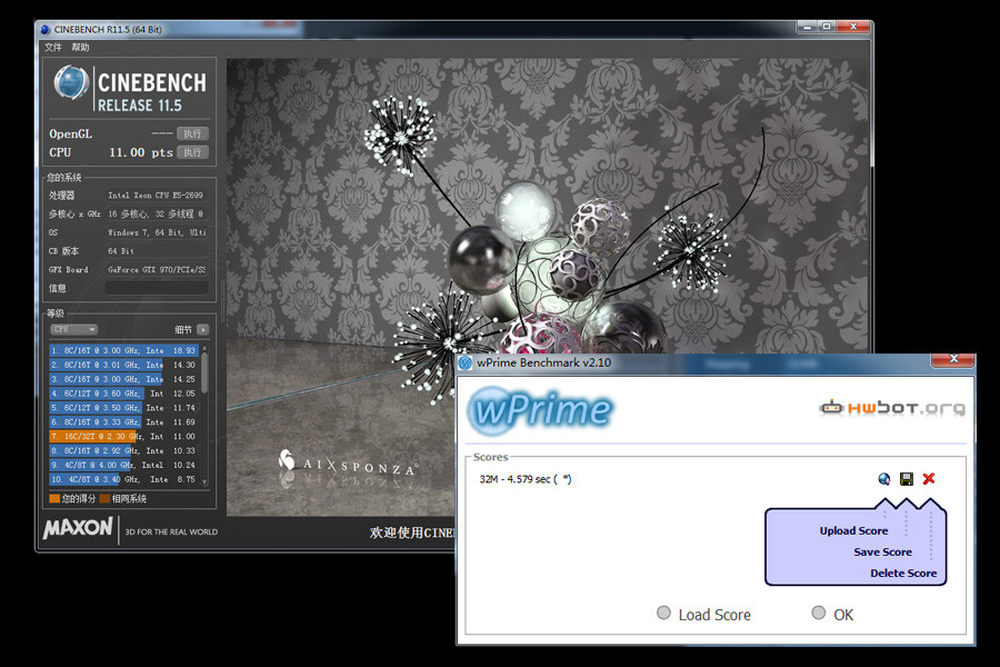Run the CPU test with its 执行 button
The width and height of the screenshot is (1000, 667).
click(193, 152)
